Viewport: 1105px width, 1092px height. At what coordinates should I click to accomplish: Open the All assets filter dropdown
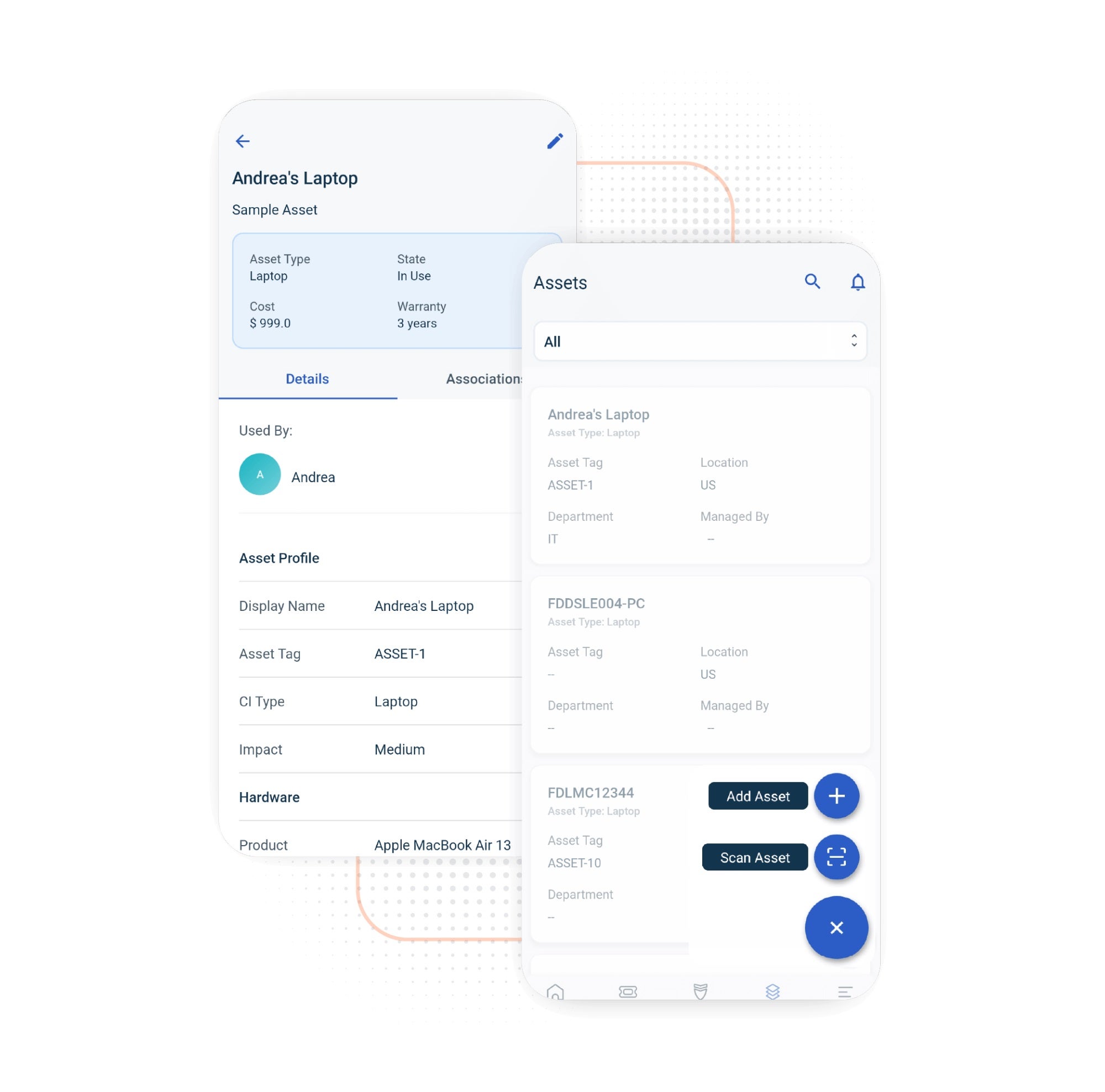pos(700,341)
